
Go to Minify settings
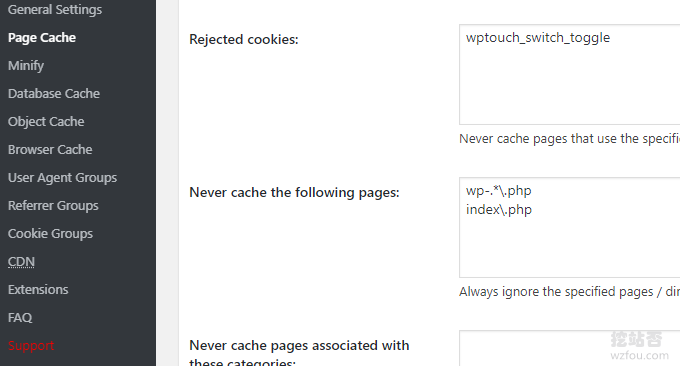point(26,65)
